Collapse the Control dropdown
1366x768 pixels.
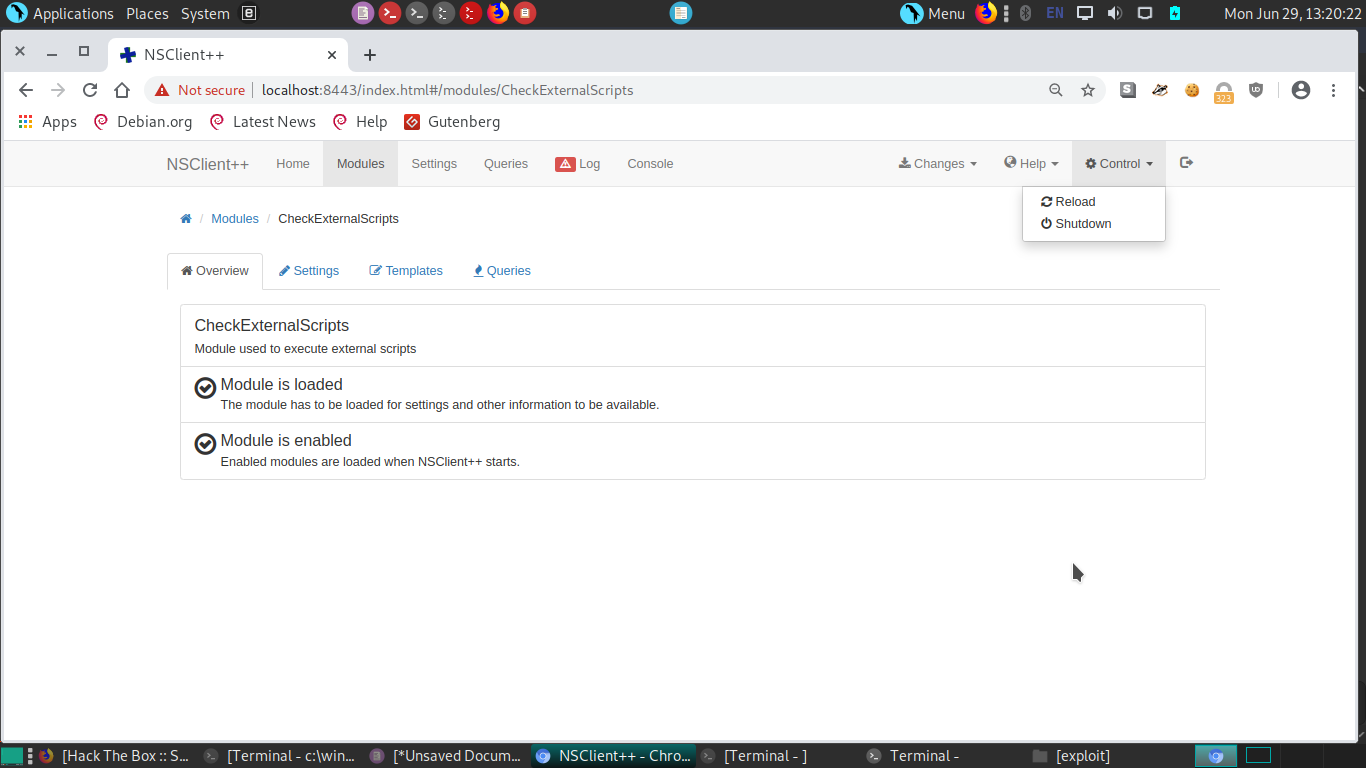[1118, 164]
